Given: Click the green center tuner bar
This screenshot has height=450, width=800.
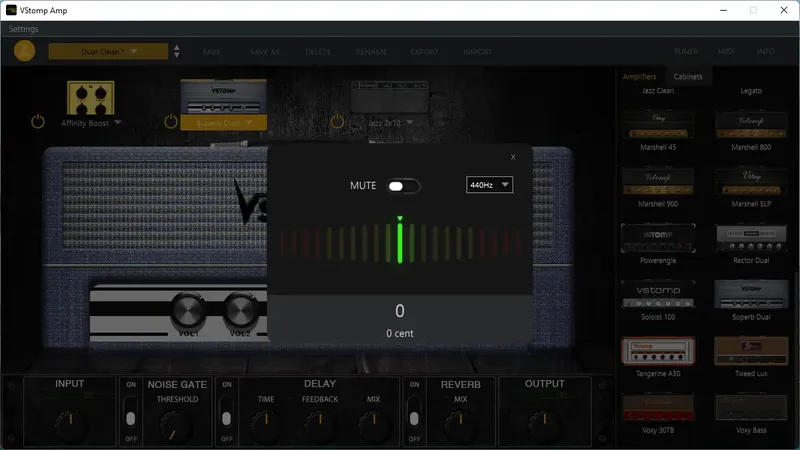Looking at the screenshot, I should 400,243.
